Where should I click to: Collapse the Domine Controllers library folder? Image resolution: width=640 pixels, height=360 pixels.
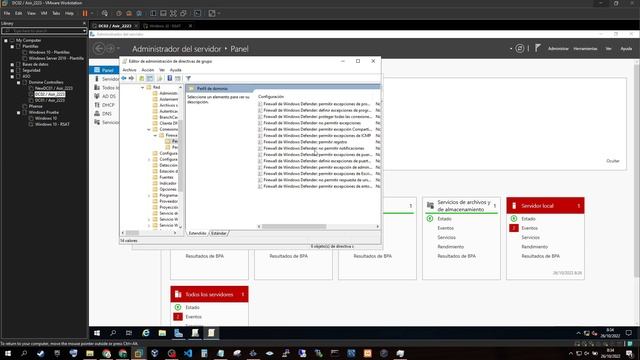[19, 82]
